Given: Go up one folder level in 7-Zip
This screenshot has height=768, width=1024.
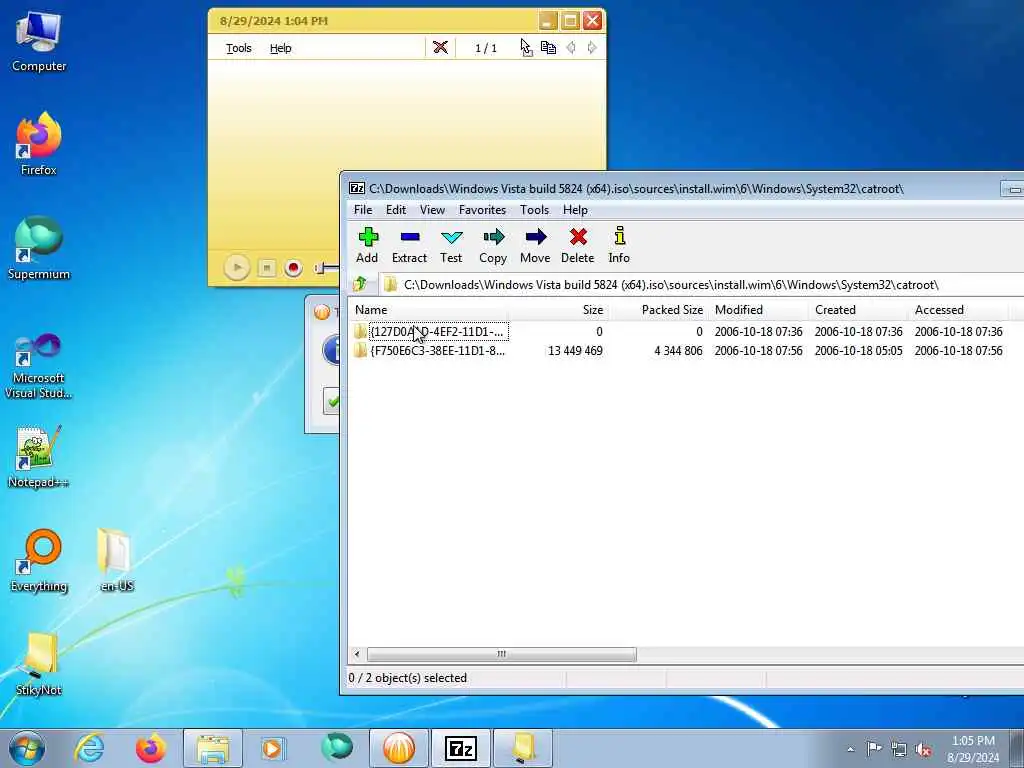Looking at the screenshot, I should (360, 285).
